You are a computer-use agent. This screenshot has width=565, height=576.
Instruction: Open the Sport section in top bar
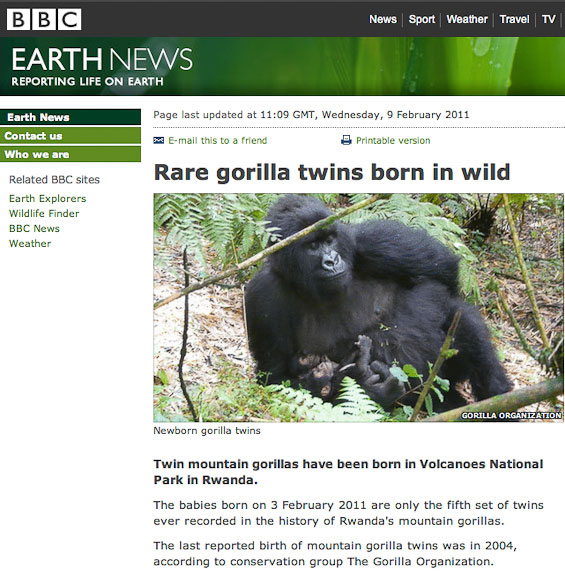point(422,19)
